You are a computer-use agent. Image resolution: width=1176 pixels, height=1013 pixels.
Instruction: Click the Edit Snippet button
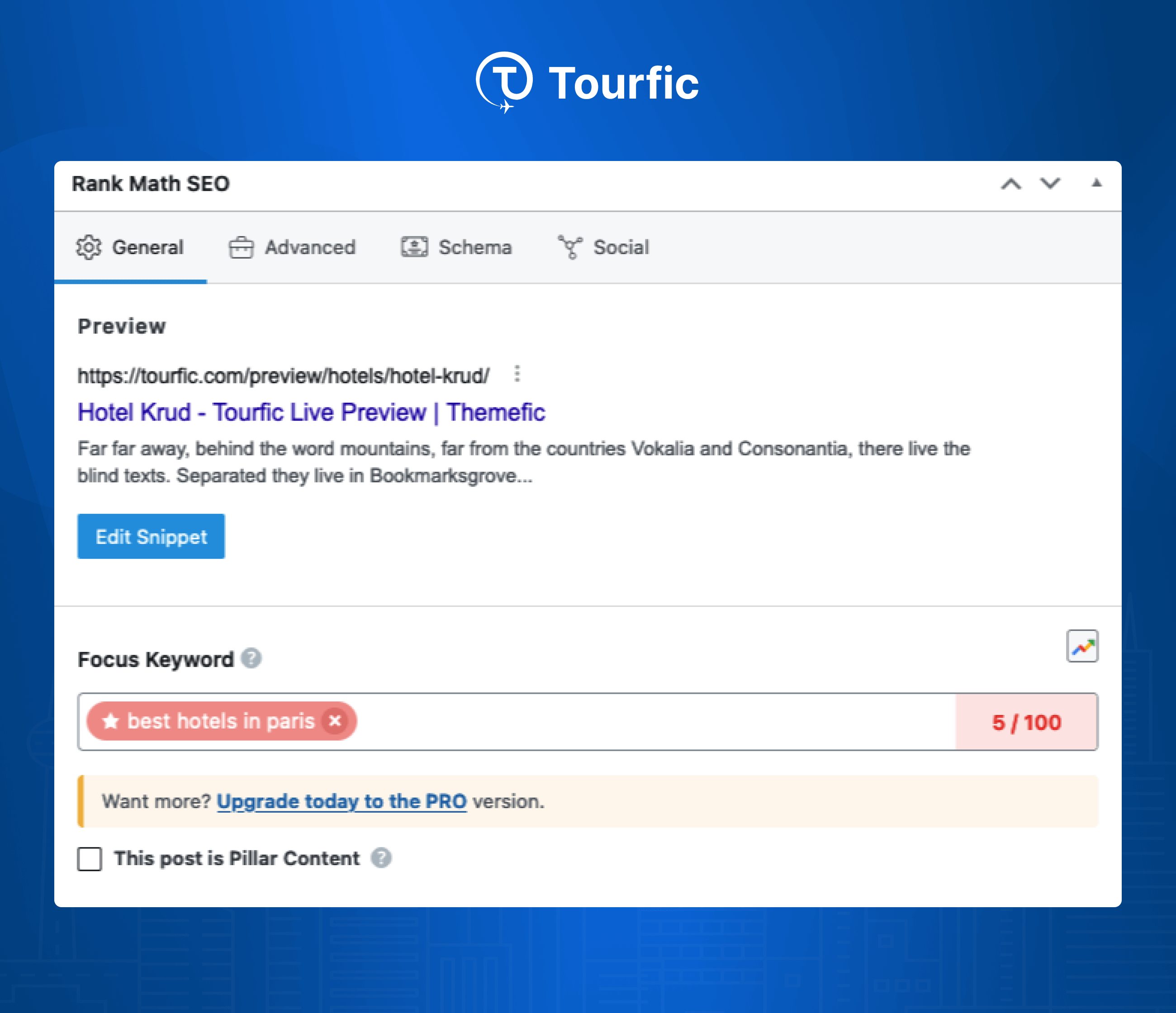[151, 536]
